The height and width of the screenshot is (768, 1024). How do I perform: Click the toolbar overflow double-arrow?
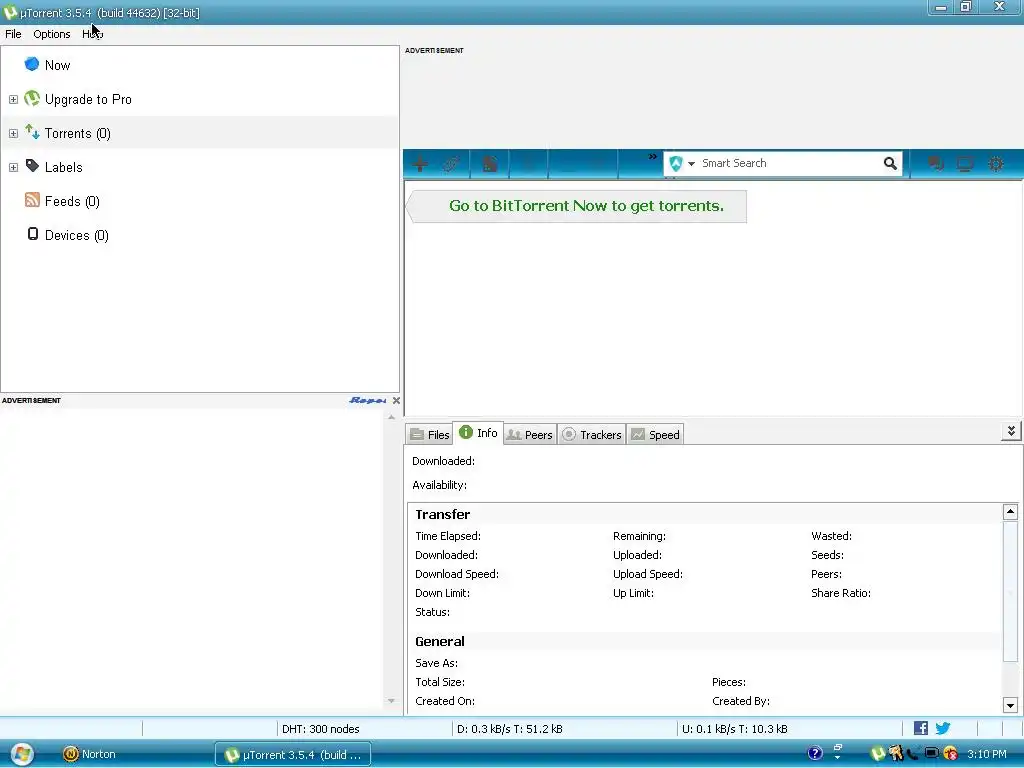tap(652, 157)
